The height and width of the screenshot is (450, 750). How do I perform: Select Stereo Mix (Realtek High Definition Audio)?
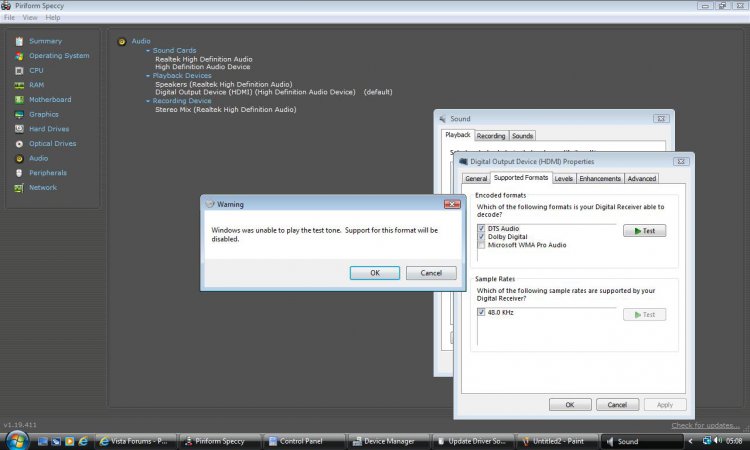tap(226, 110)
